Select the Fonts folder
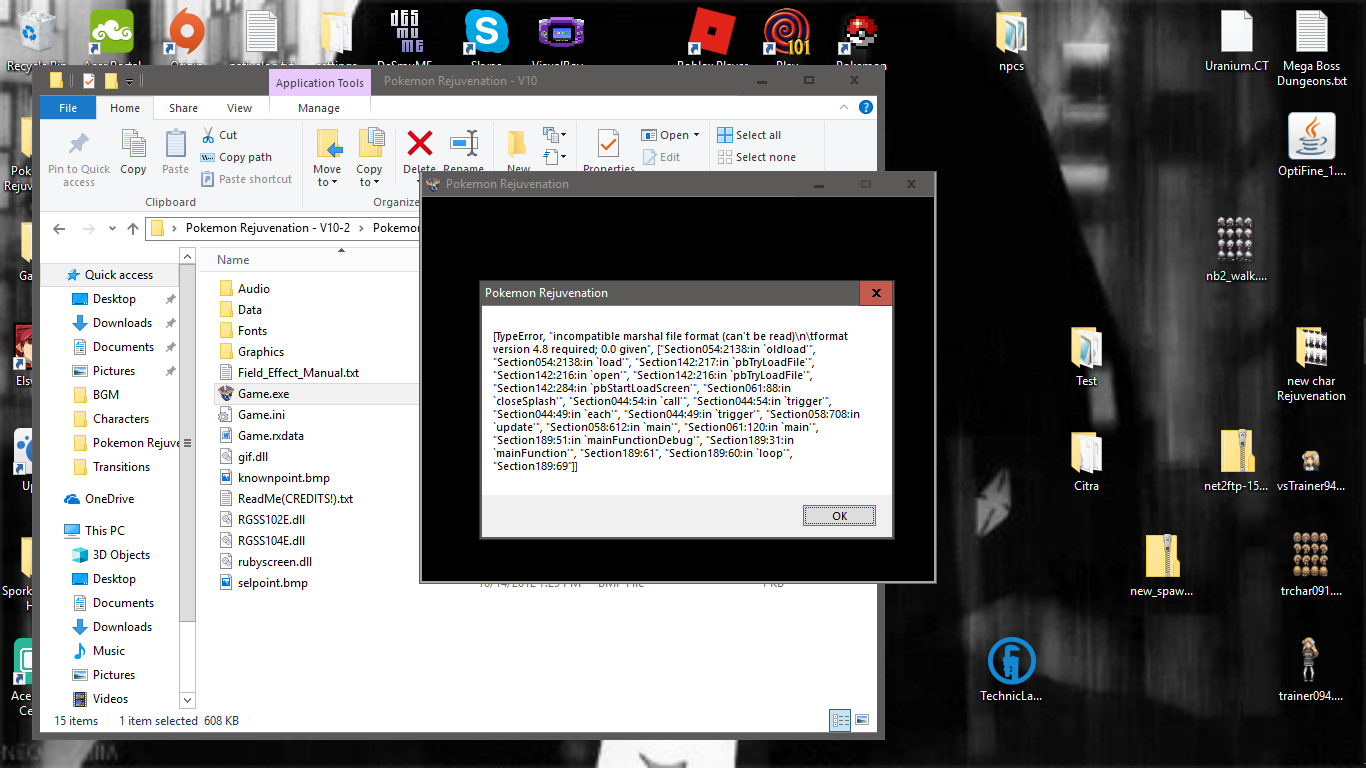The image size is (1366, 768). (252, 330)
